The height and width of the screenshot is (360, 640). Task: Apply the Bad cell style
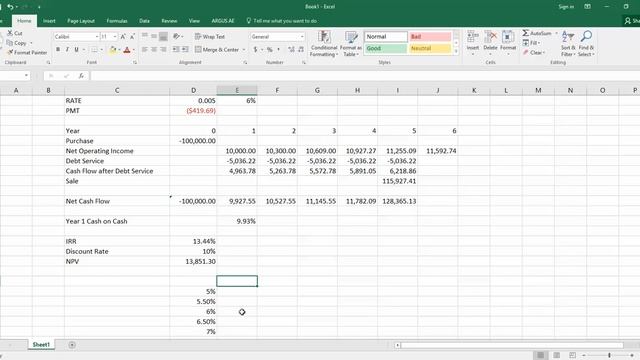(430, 37)
